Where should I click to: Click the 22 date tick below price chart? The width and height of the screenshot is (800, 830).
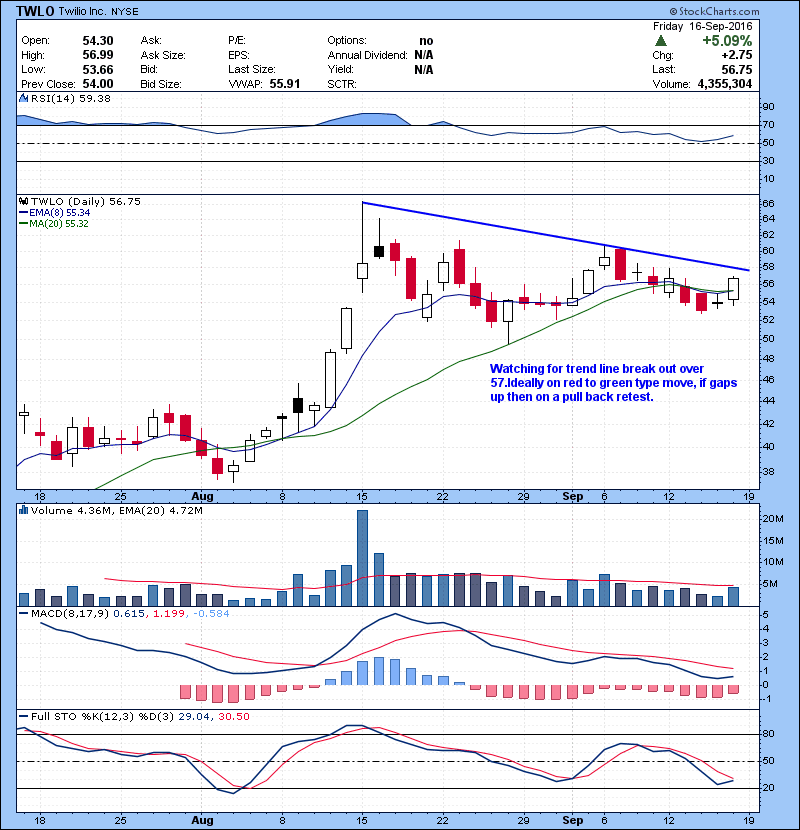point(442,497)
